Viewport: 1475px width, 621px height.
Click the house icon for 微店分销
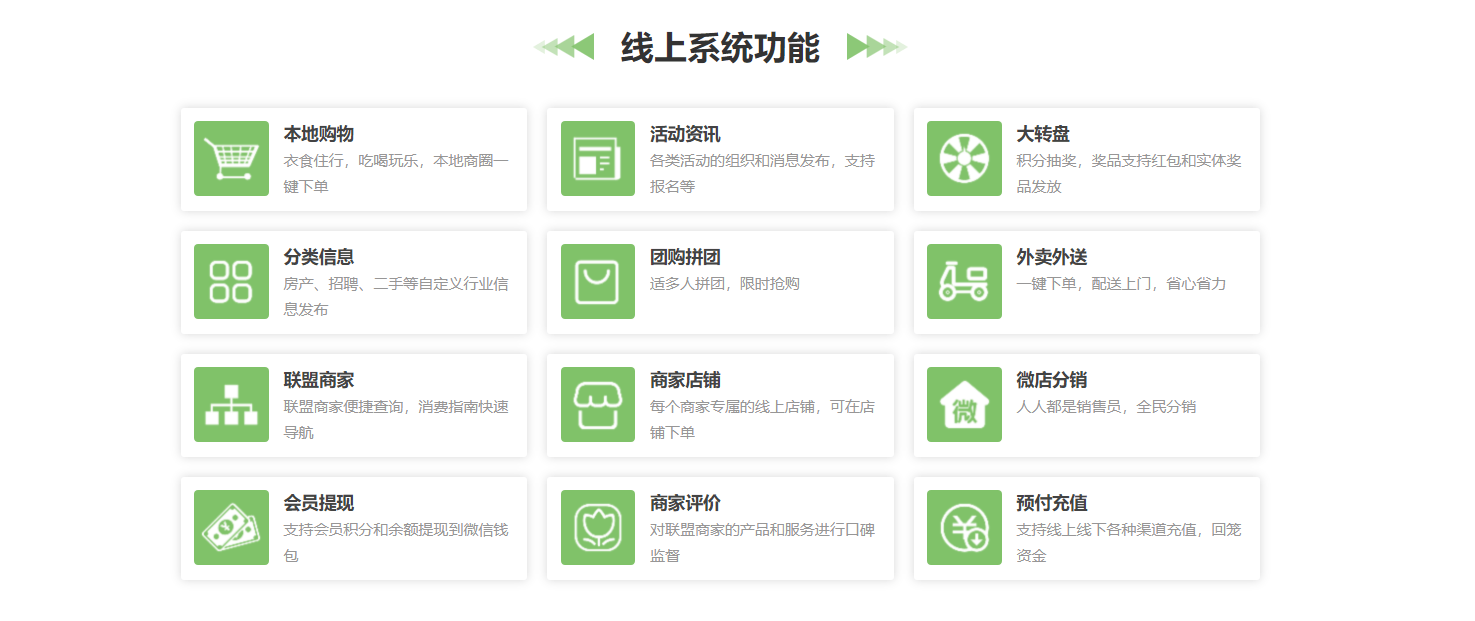[964, 404]
